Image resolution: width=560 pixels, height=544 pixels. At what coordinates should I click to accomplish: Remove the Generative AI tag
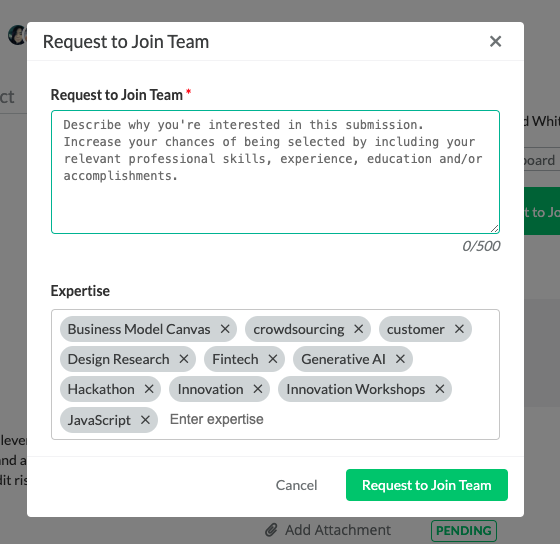click(400, 359)
